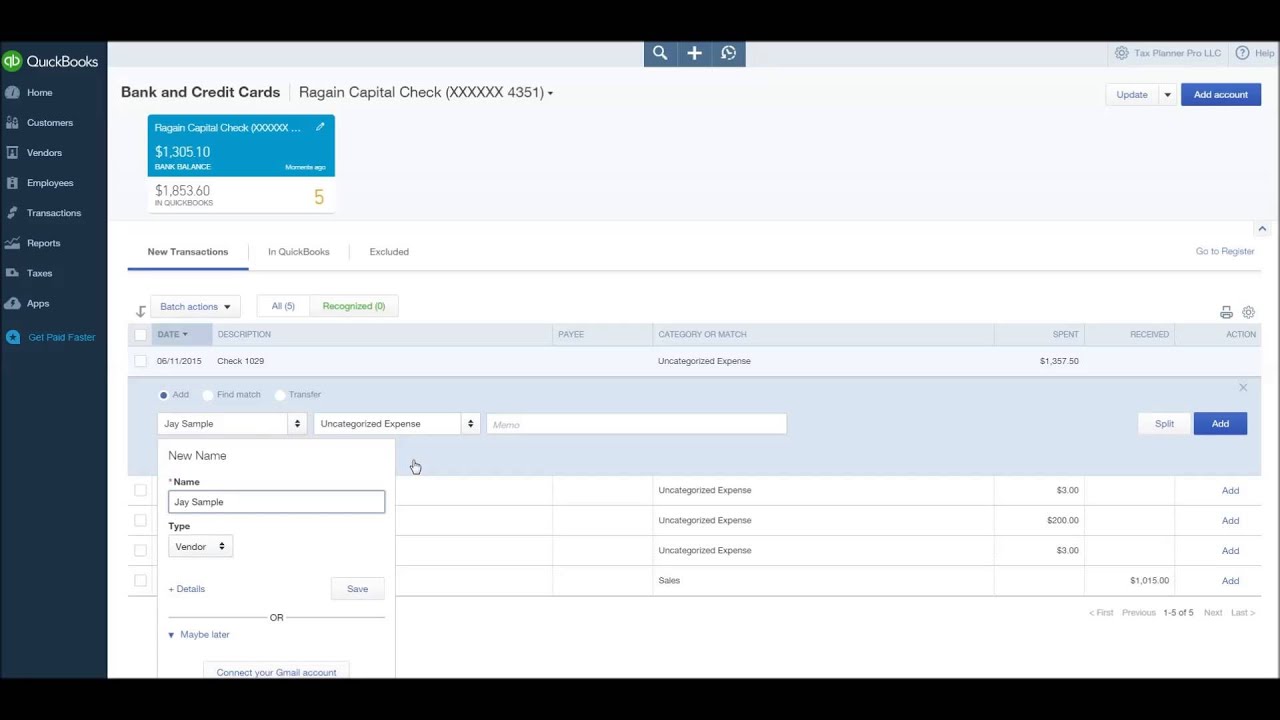Open Batch actions dropdown

point(195,307)
